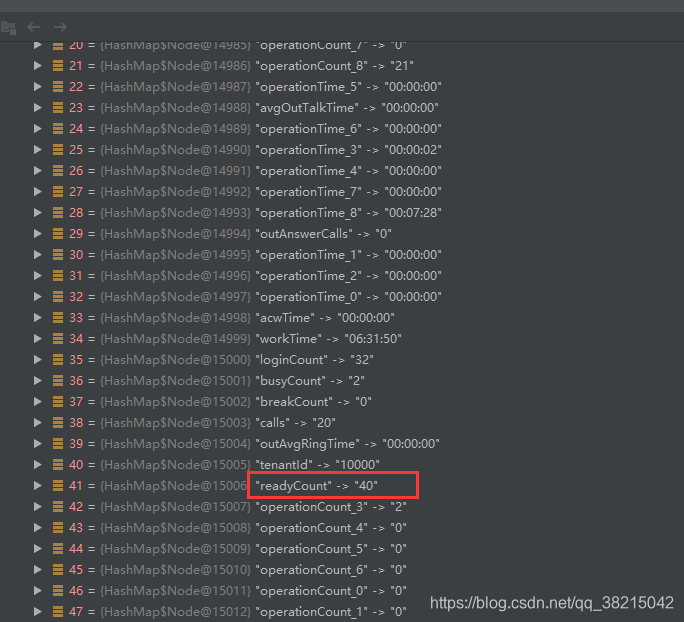Click the frames icon left of the back arrow
Viewport: 684px width, 622px height.
(9, 28)
